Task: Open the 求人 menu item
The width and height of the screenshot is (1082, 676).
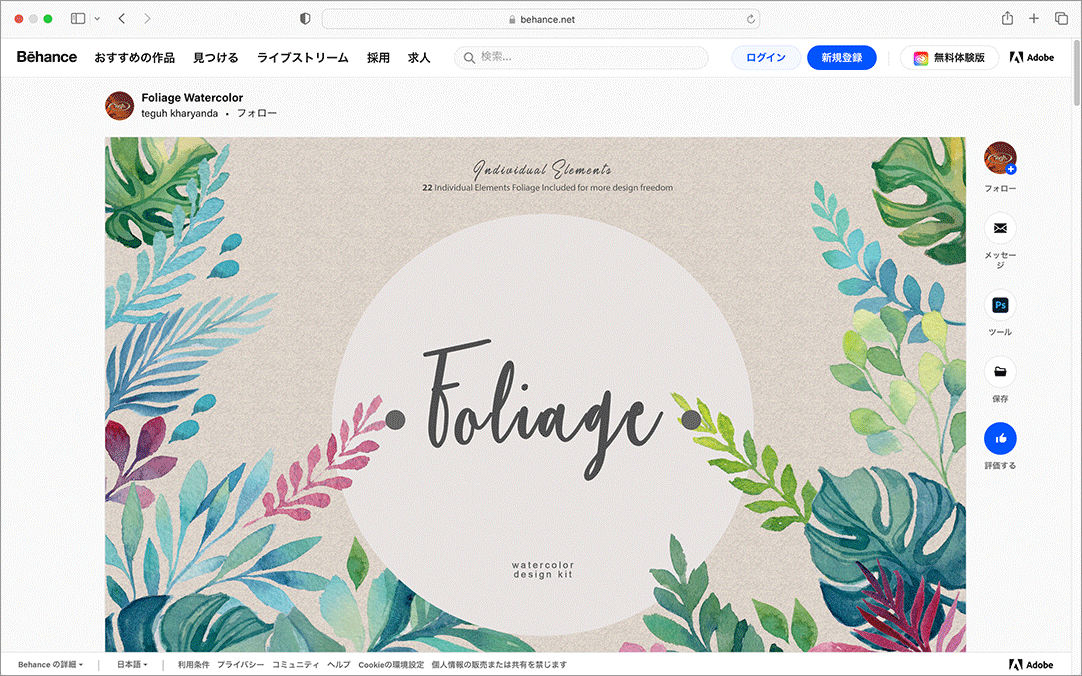Action: click(419, 58)
